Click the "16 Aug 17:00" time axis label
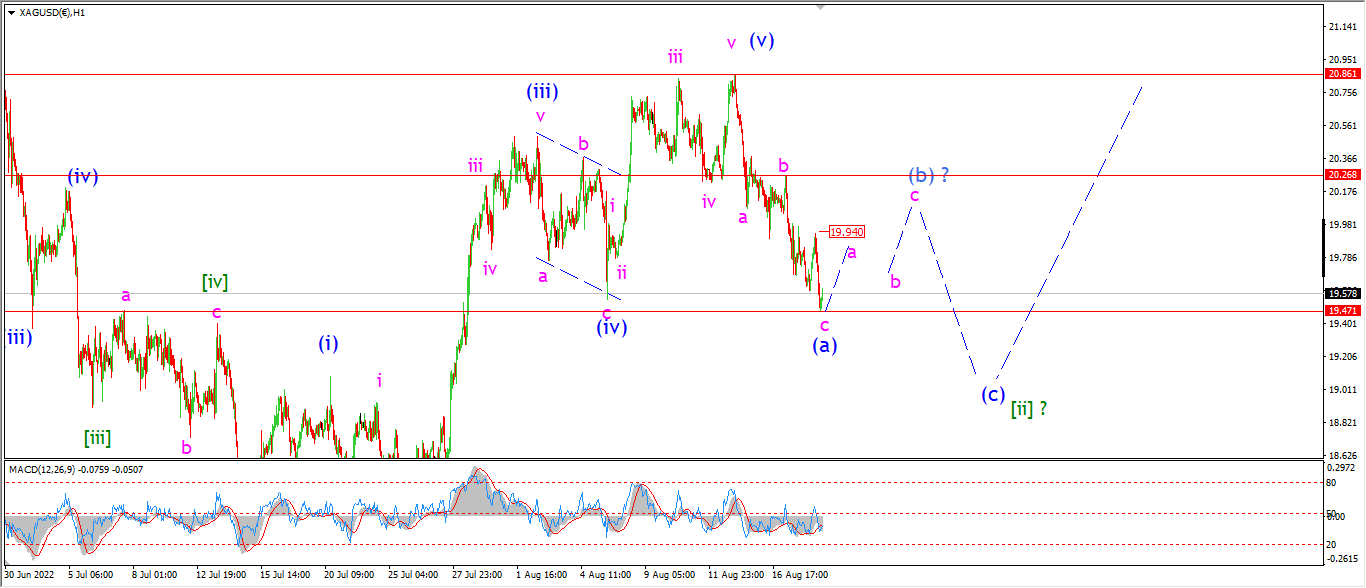This screenshot has height=588, width=1366. pyautogui.click(x=802, y=575)
